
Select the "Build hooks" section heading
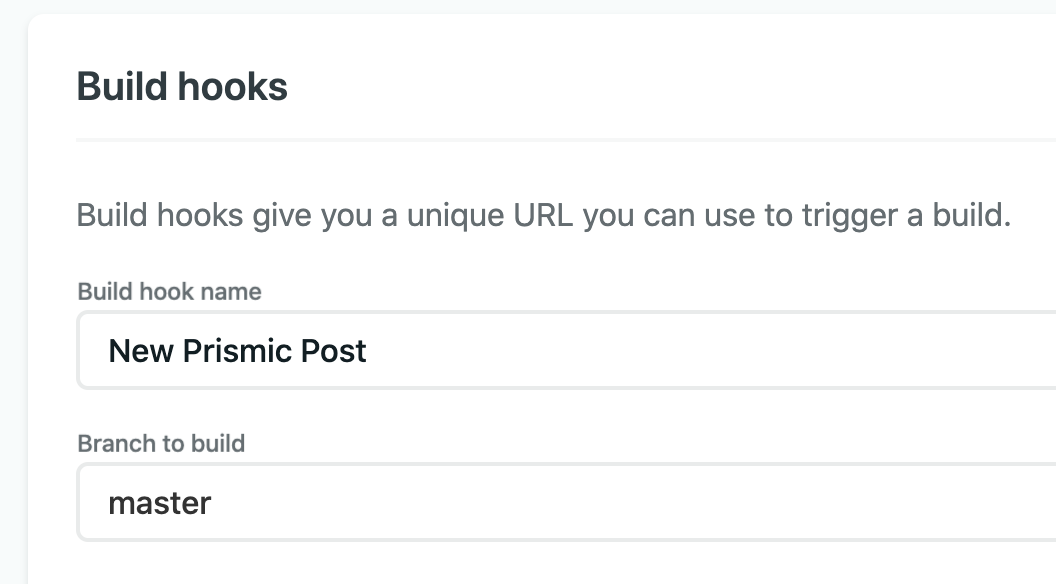click(182, 87)
